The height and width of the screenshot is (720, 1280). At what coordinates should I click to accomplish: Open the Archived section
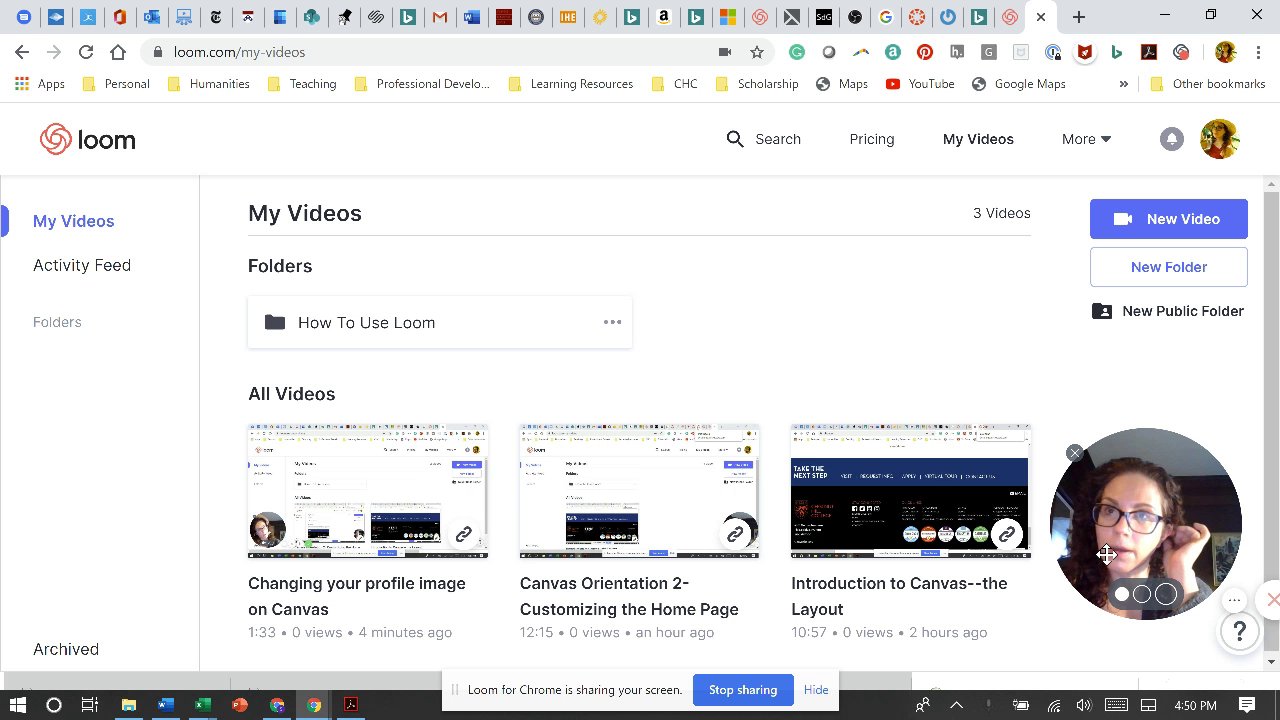click(x=66, y=649)
